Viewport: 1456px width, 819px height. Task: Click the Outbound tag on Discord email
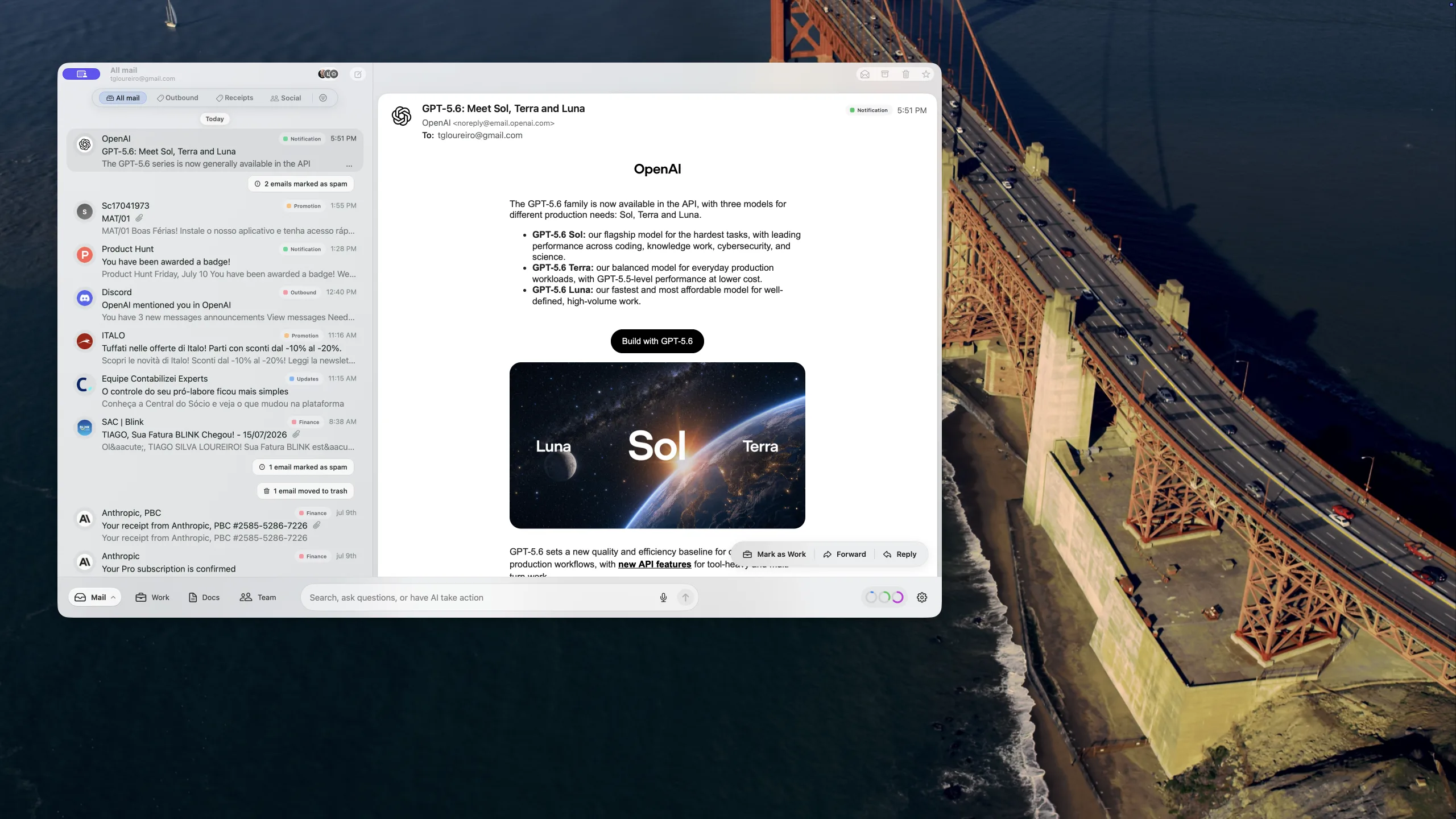coord(300,292)
